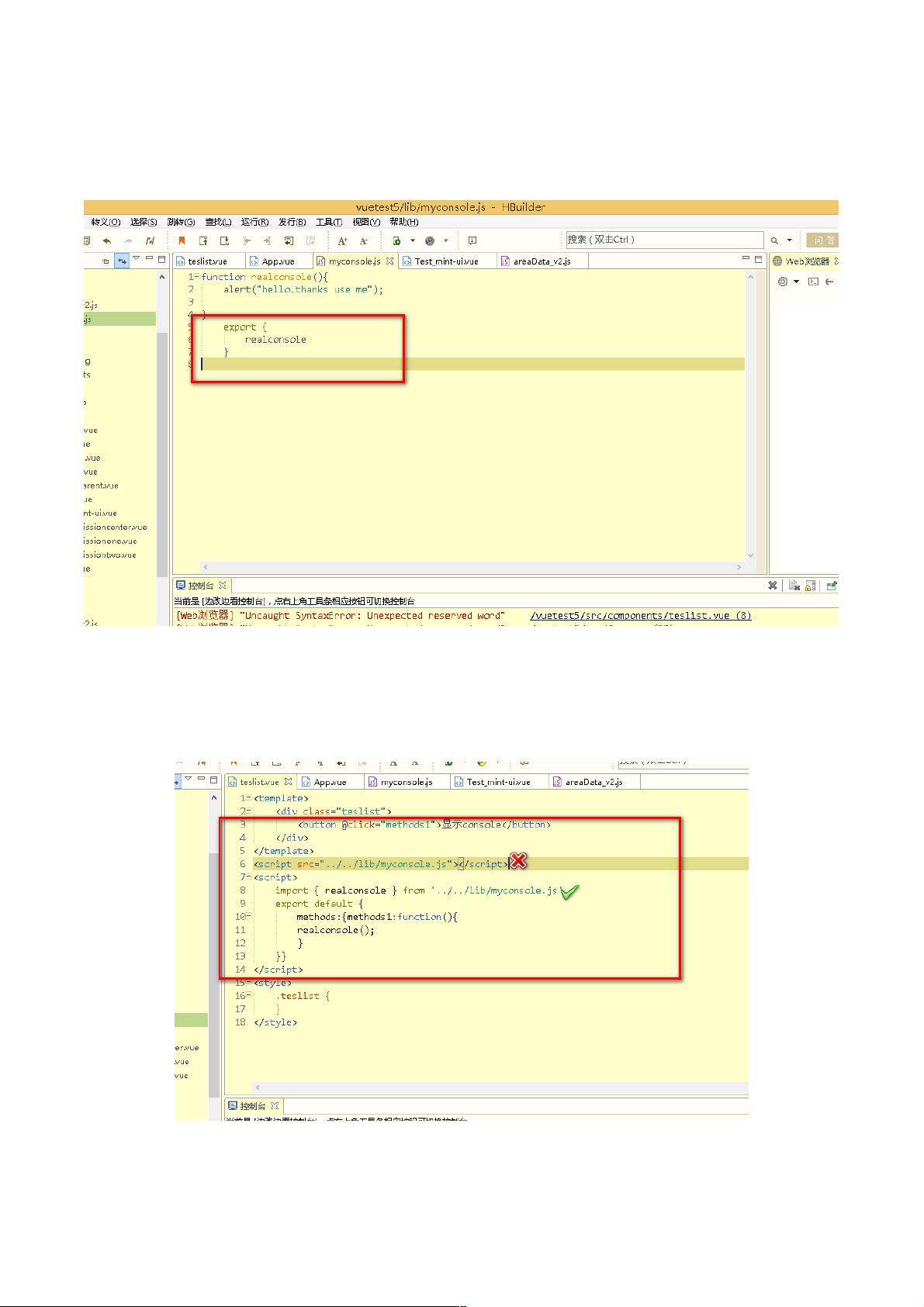Click collapse-all icon in upper project panel
The height and width of the screenshot is (1307, 924).
tap(106, 261)
